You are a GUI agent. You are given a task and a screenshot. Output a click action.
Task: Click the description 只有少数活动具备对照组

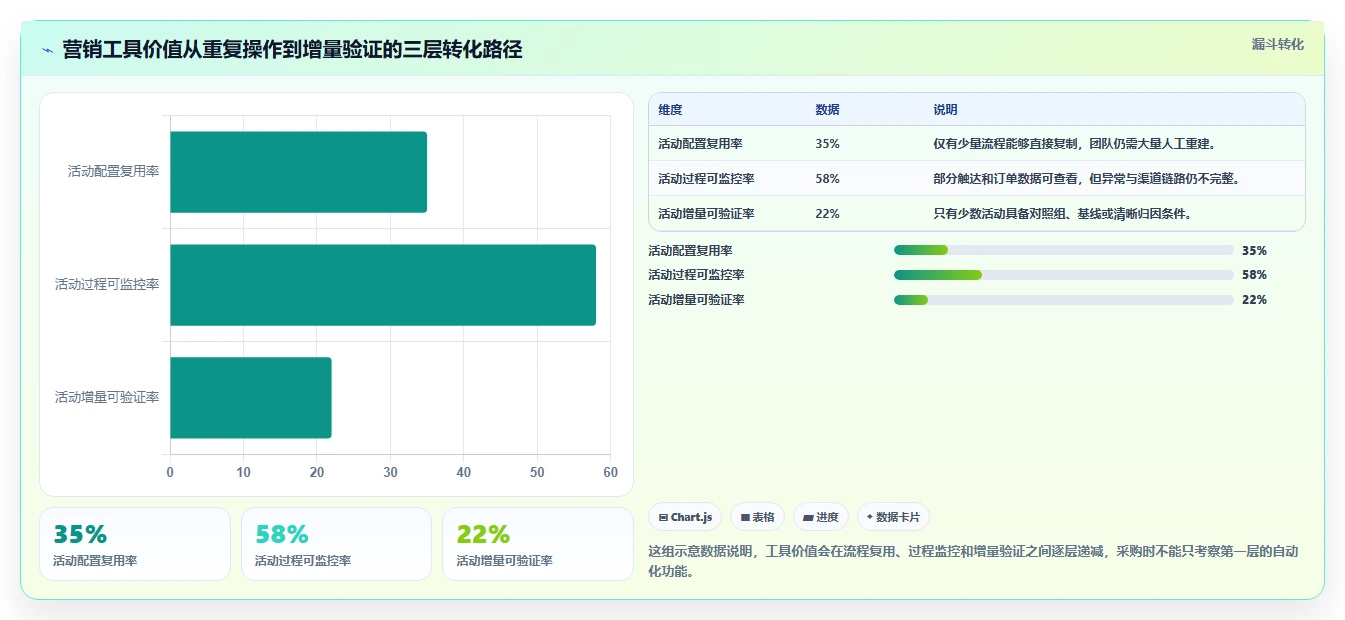(x=1062, y=213)
